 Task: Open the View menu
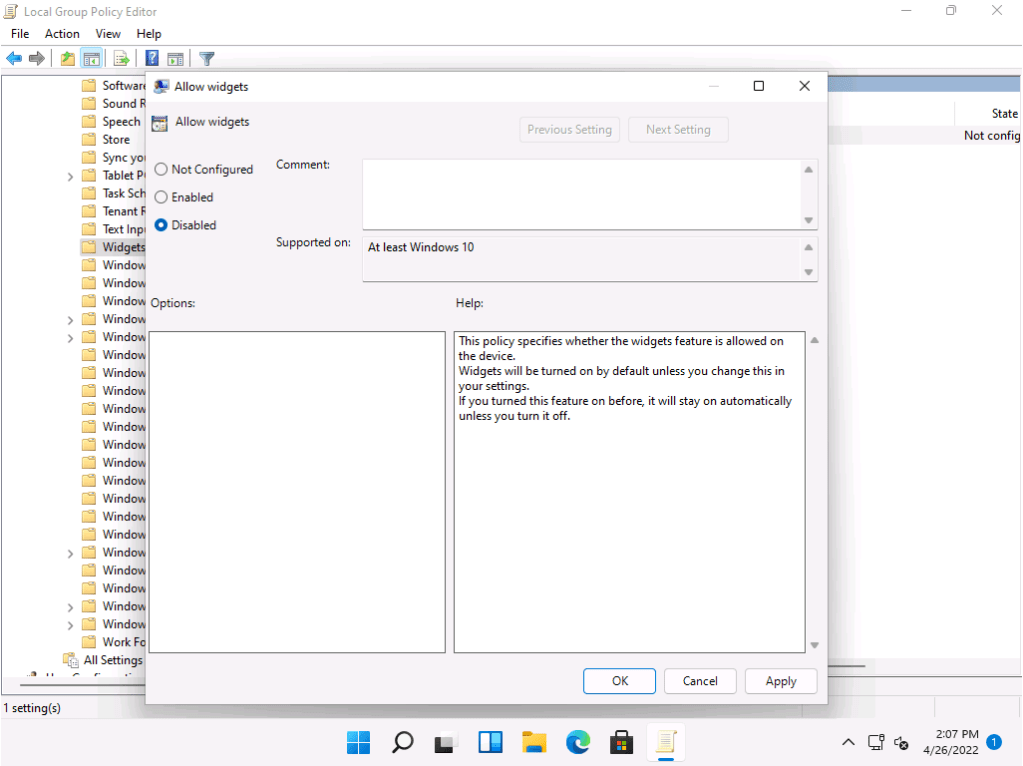tap(107, 33)
